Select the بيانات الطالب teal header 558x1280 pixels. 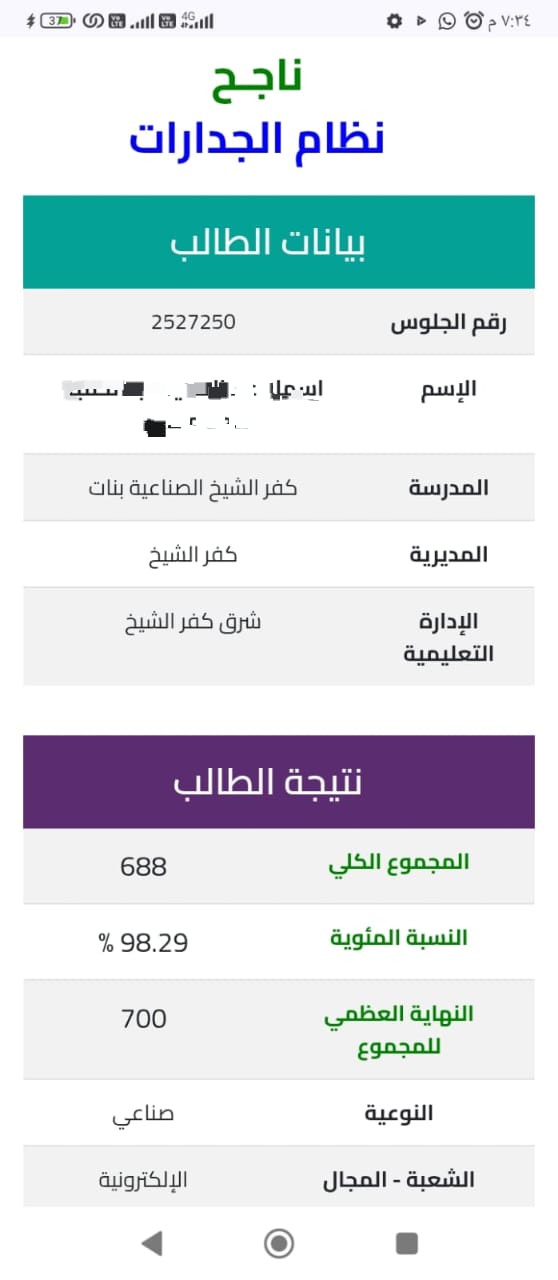tap(279, 242)
